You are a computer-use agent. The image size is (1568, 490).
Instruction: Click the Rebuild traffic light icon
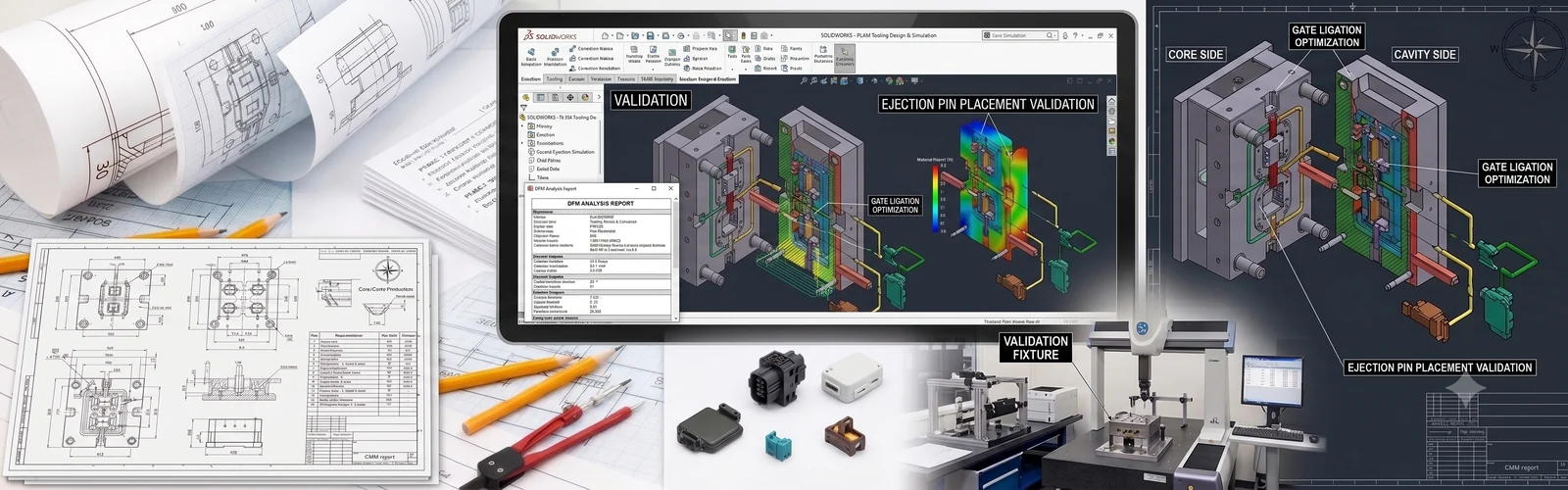(744, 35)
